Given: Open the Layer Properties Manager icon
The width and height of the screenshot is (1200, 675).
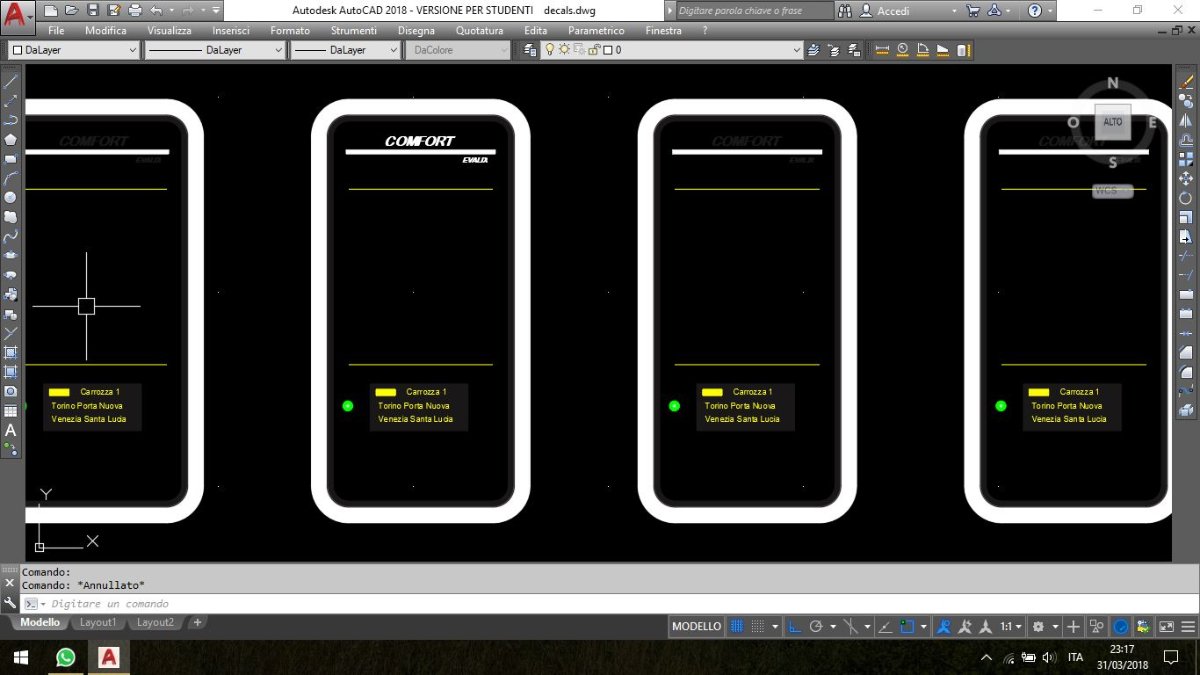Looking at the screenshot, I should 530,50.
